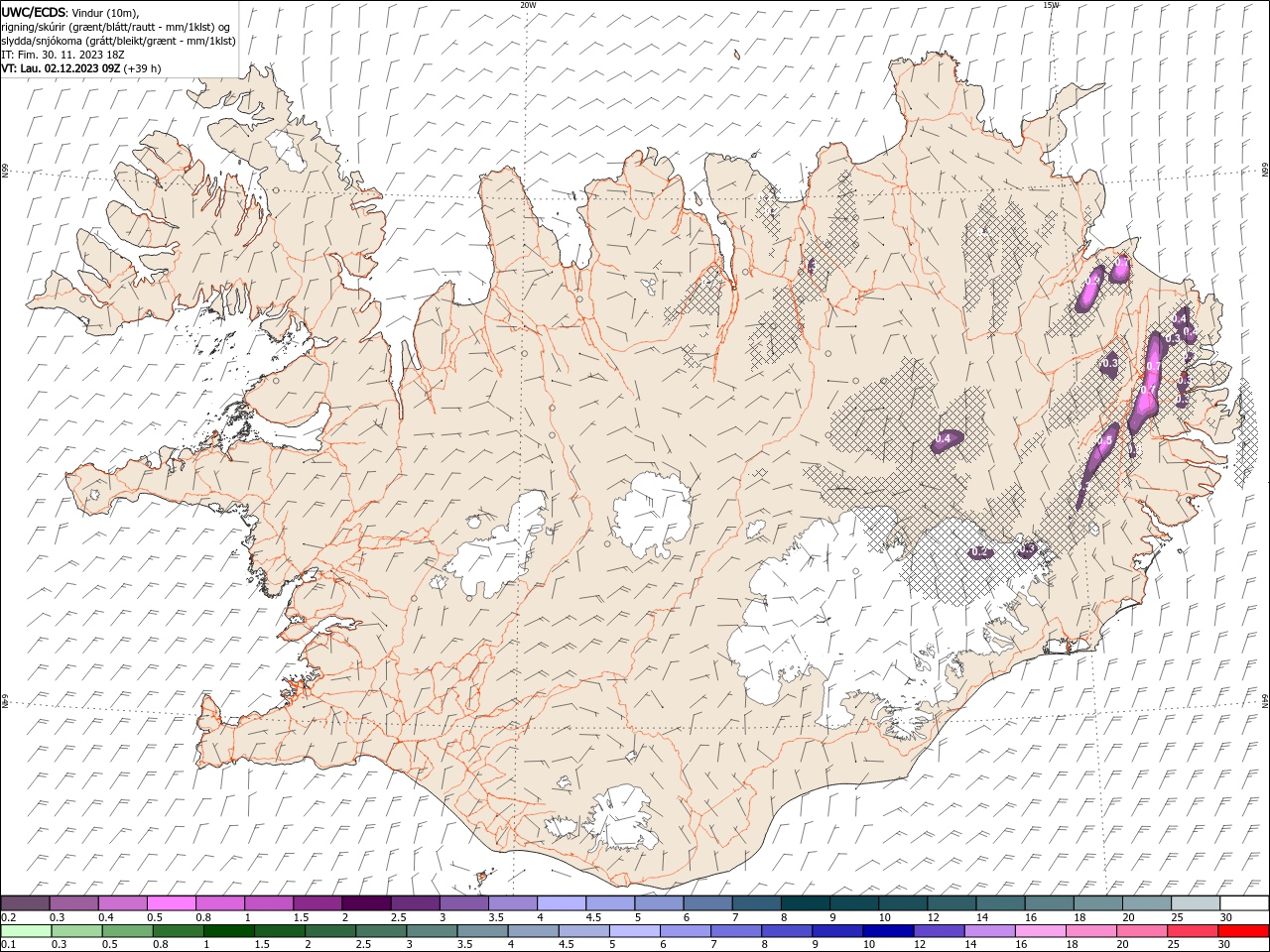Click the snow legend swatch between 3 and 3.5
The width and height of the screenshot is (1270, 952).
[x=463, y=903]
